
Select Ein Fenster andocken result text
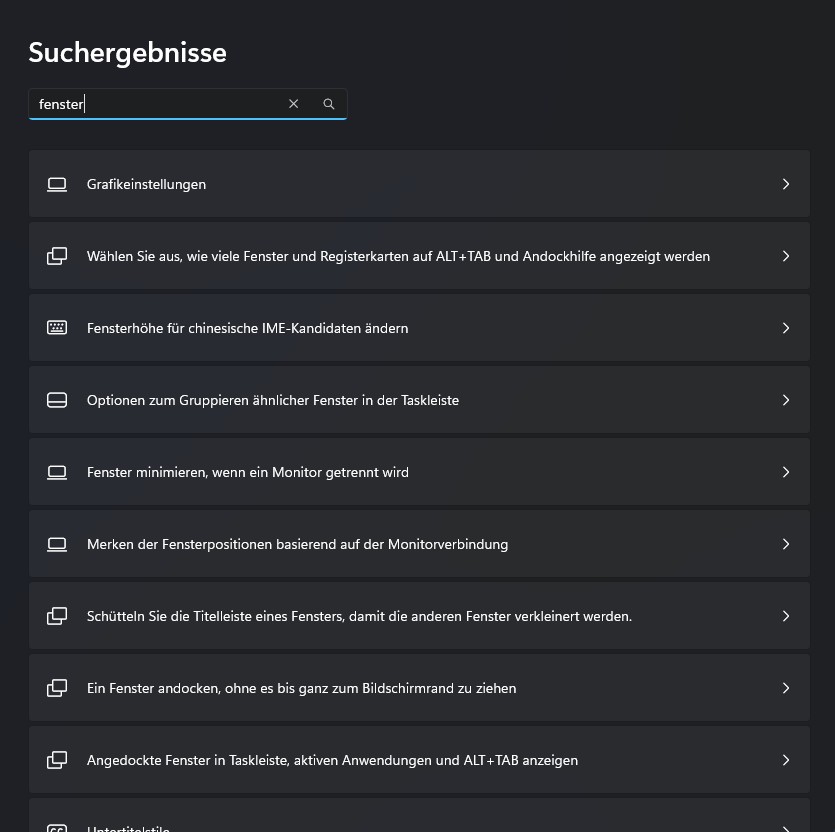point(301,688)
